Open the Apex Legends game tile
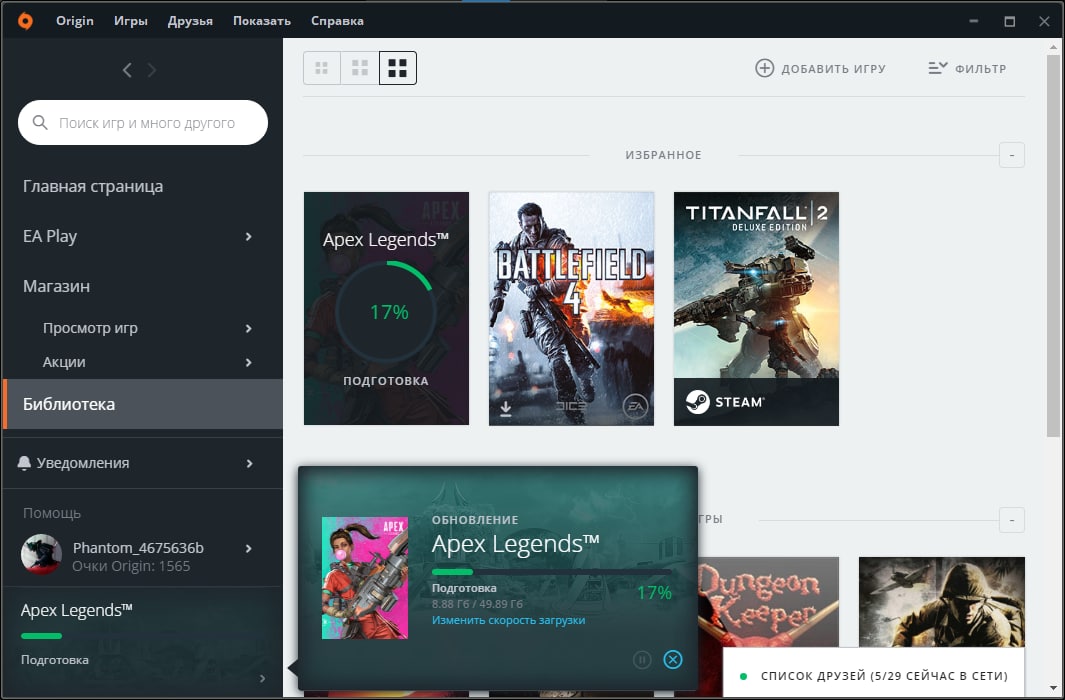Image resolution: width=1065 pixels, height=700 pixels. [386, 309]
